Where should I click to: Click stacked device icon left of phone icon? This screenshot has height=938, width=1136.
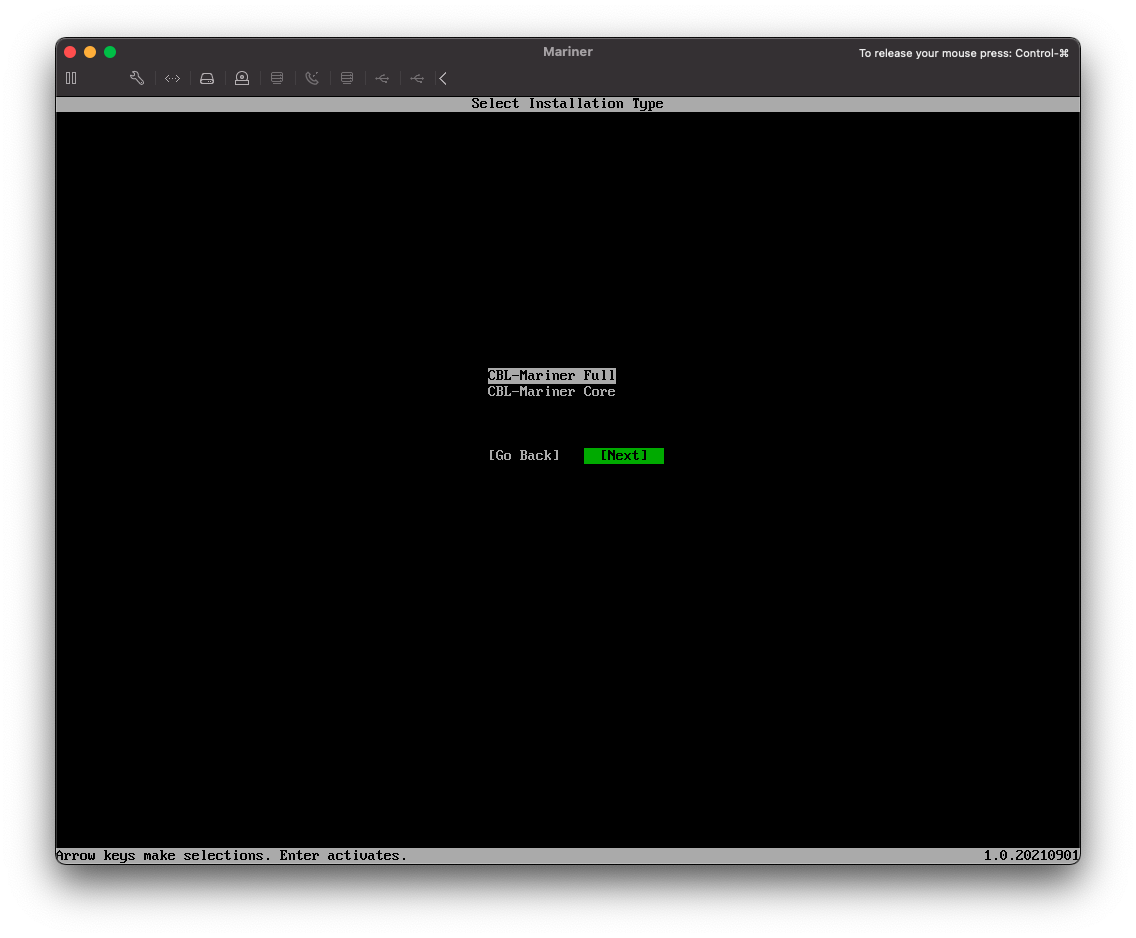277,78
